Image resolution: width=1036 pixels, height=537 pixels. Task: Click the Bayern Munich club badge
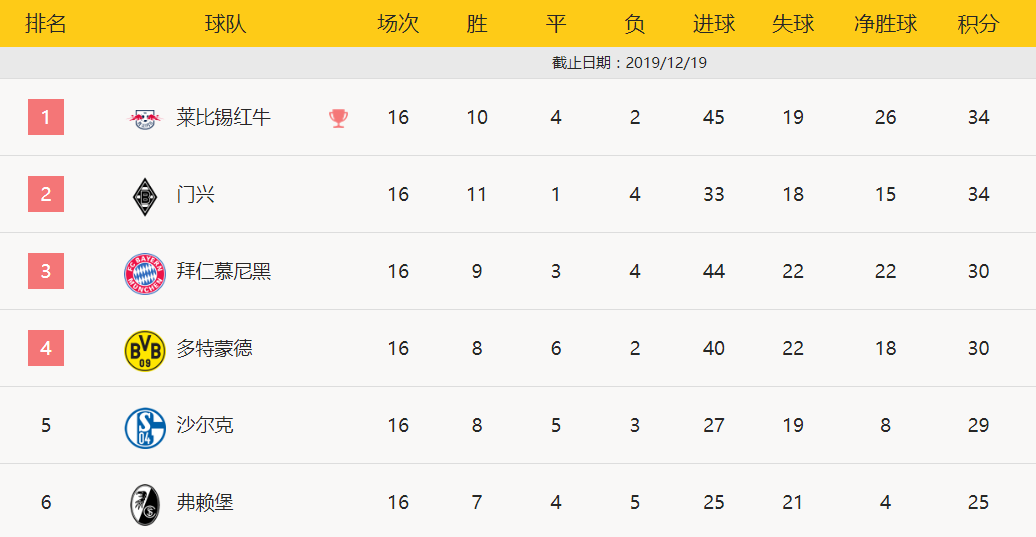pyautogui.click(x=145, y=273)
